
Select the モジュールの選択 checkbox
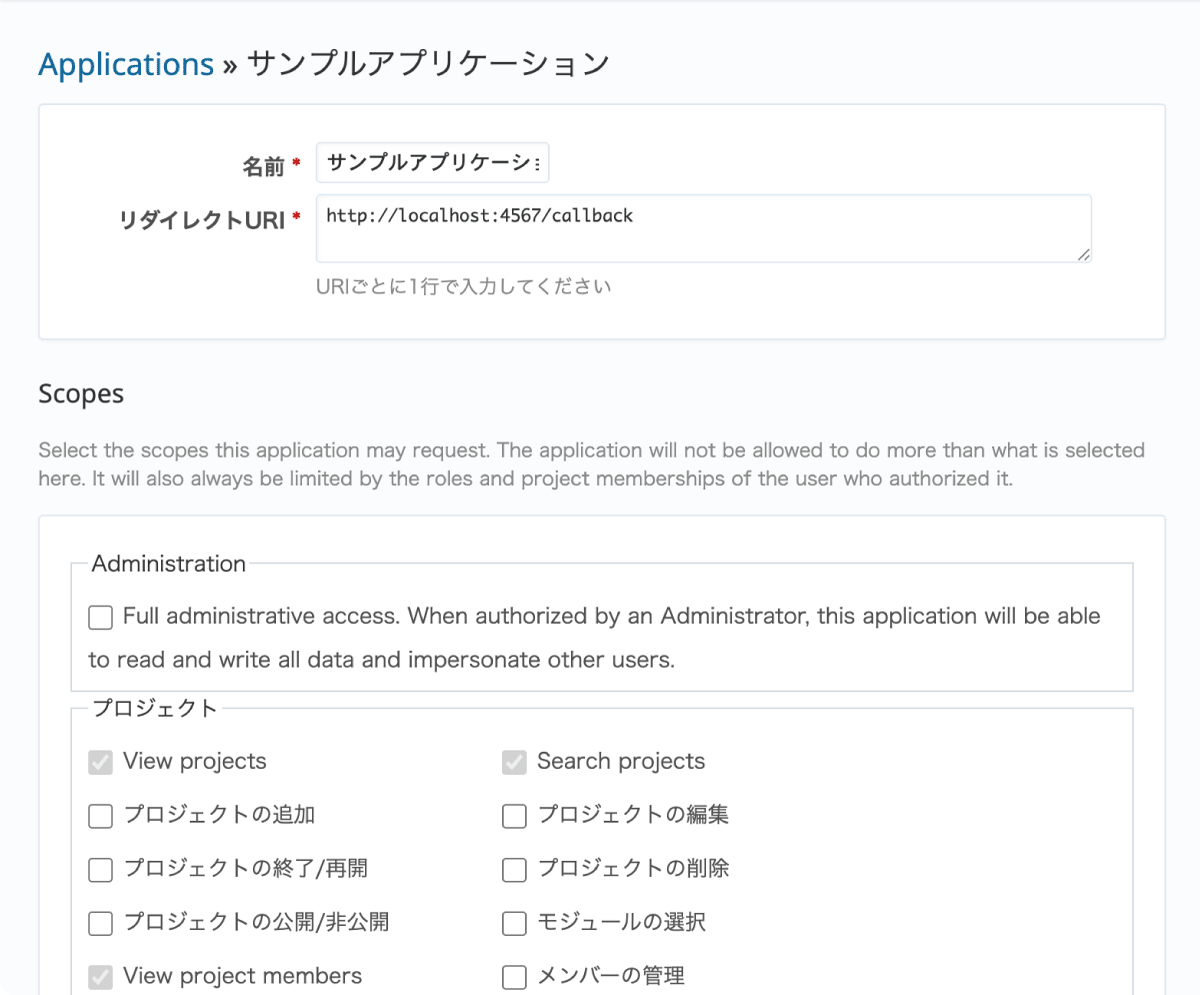pos(514,923)
